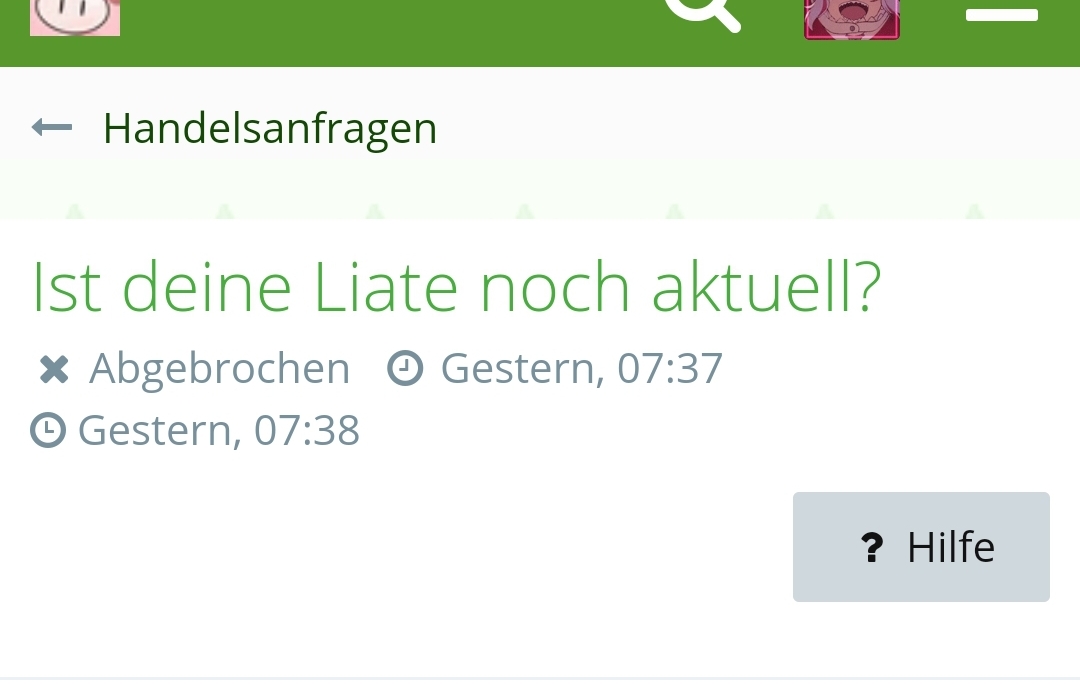Screen dimensions: 1080x692
Task: Click the 'Gestern, 07:37' timestamp
Action: coord(582,368)
